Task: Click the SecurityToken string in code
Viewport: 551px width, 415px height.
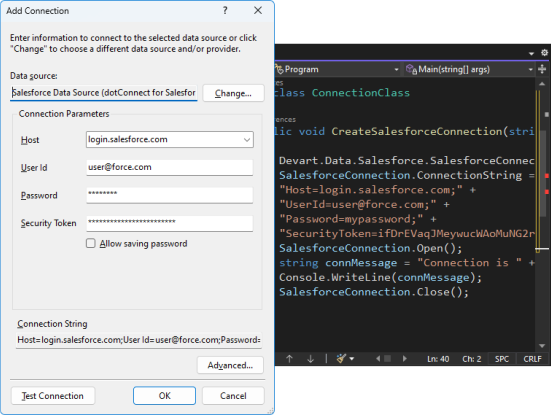Action: tap(407, 234)
